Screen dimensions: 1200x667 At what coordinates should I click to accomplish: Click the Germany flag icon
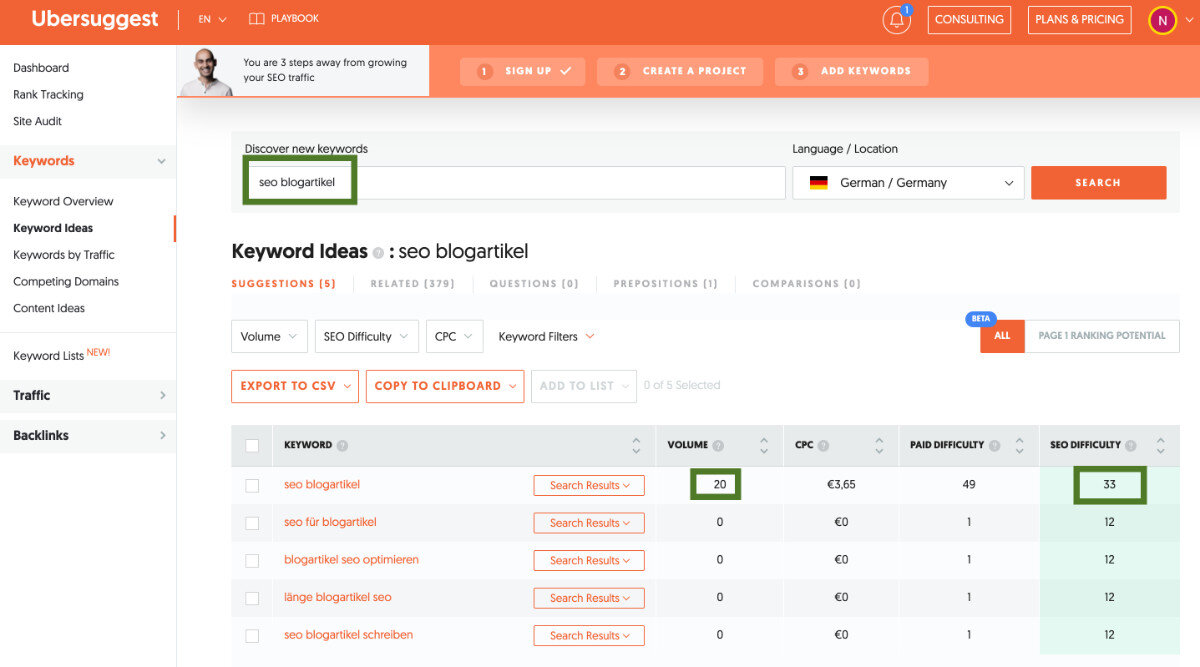click(818, 183)
